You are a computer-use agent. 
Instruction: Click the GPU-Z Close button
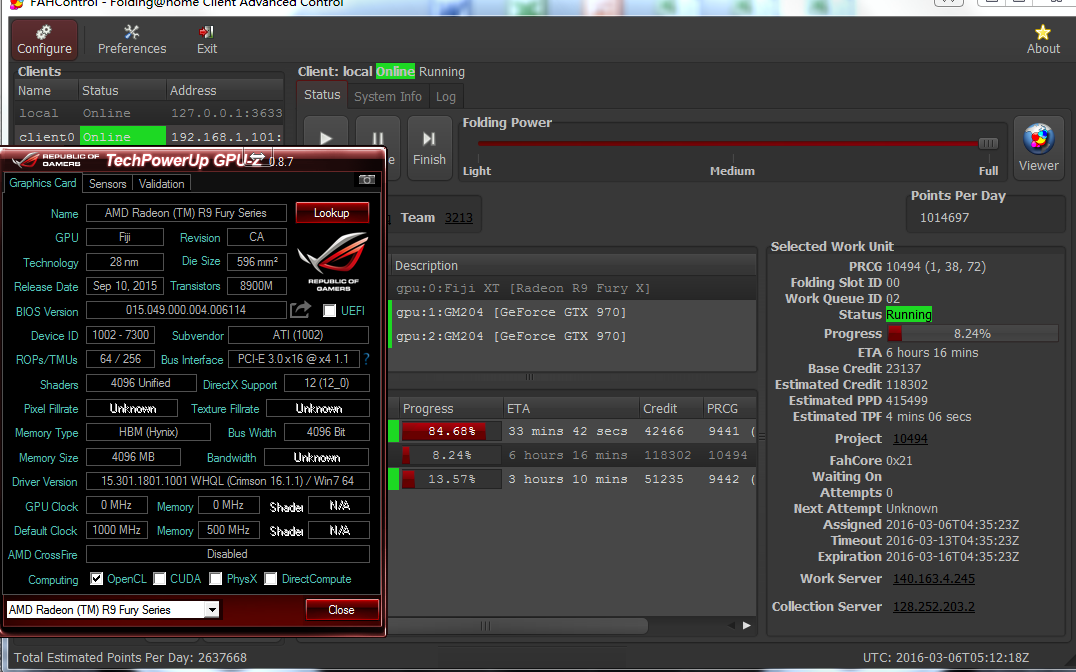[342, 610]
